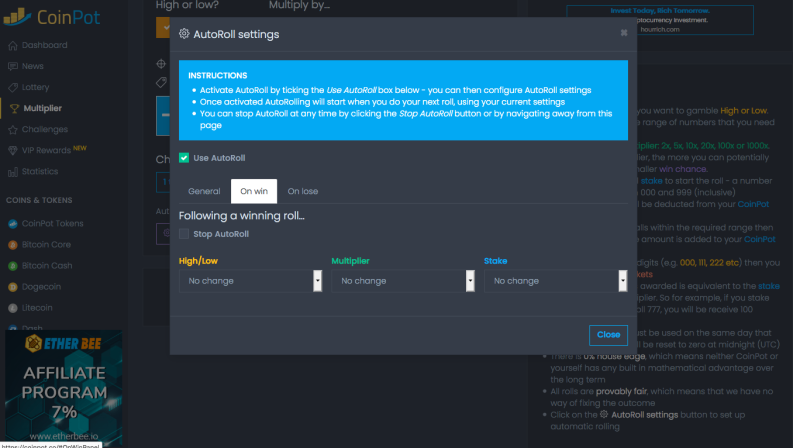The height and width of the screenshot is (448, 793).
Task: Open VIP Rewards in sidebar
Action: 46,151
